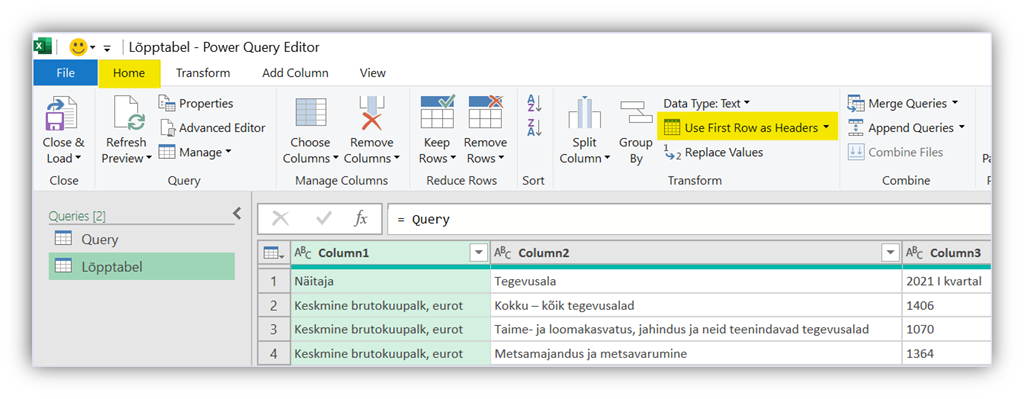
Task: Expand the Use First Row as Headers arrow
Action: (827, 127)
